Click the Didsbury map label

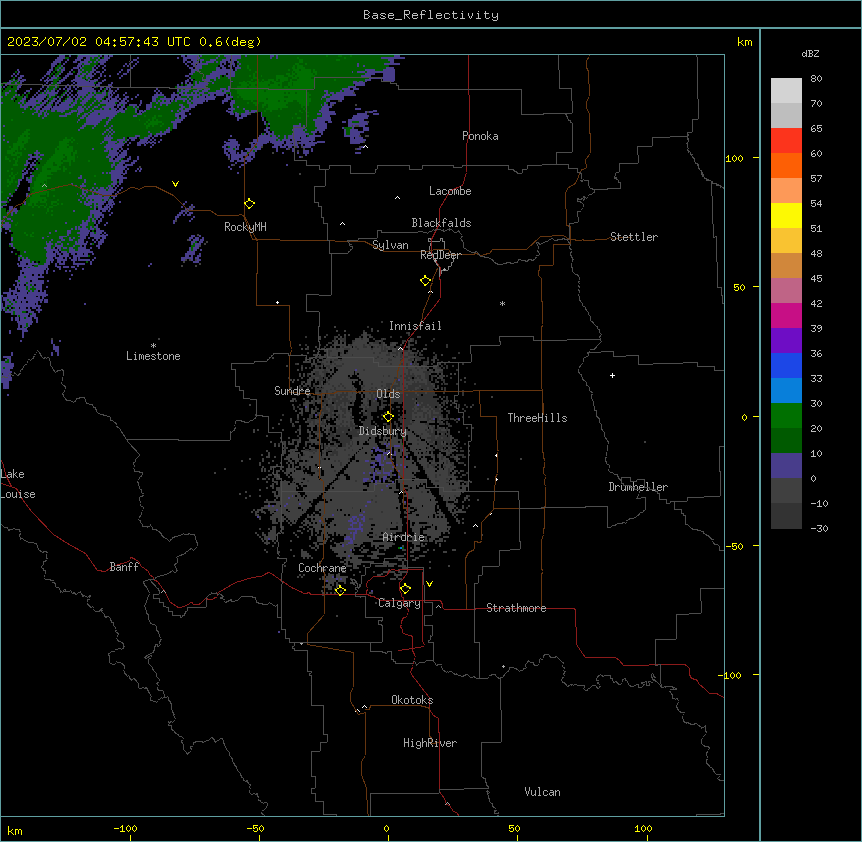[x=382, y=431]
